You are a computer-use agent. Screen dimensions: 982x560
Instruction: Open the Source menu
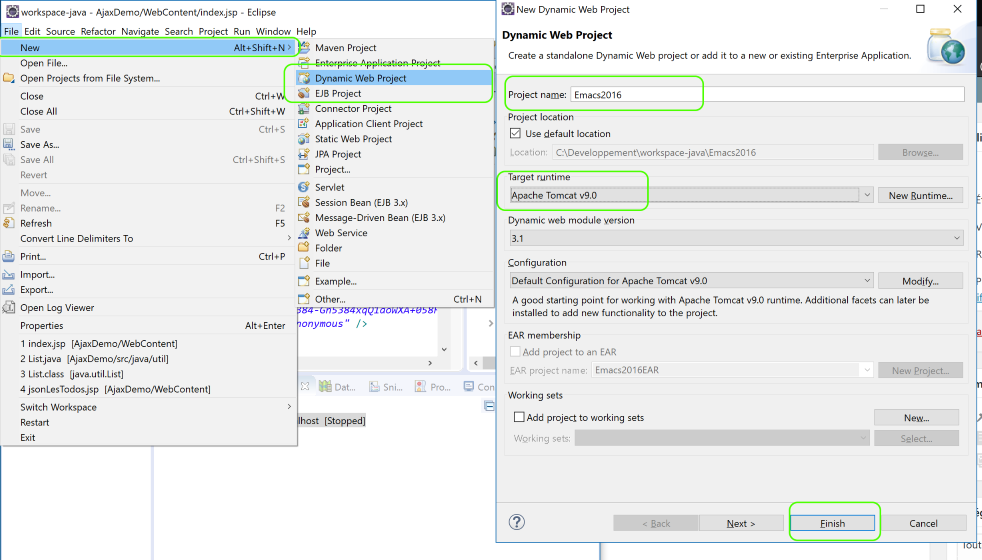click(60, 31)
